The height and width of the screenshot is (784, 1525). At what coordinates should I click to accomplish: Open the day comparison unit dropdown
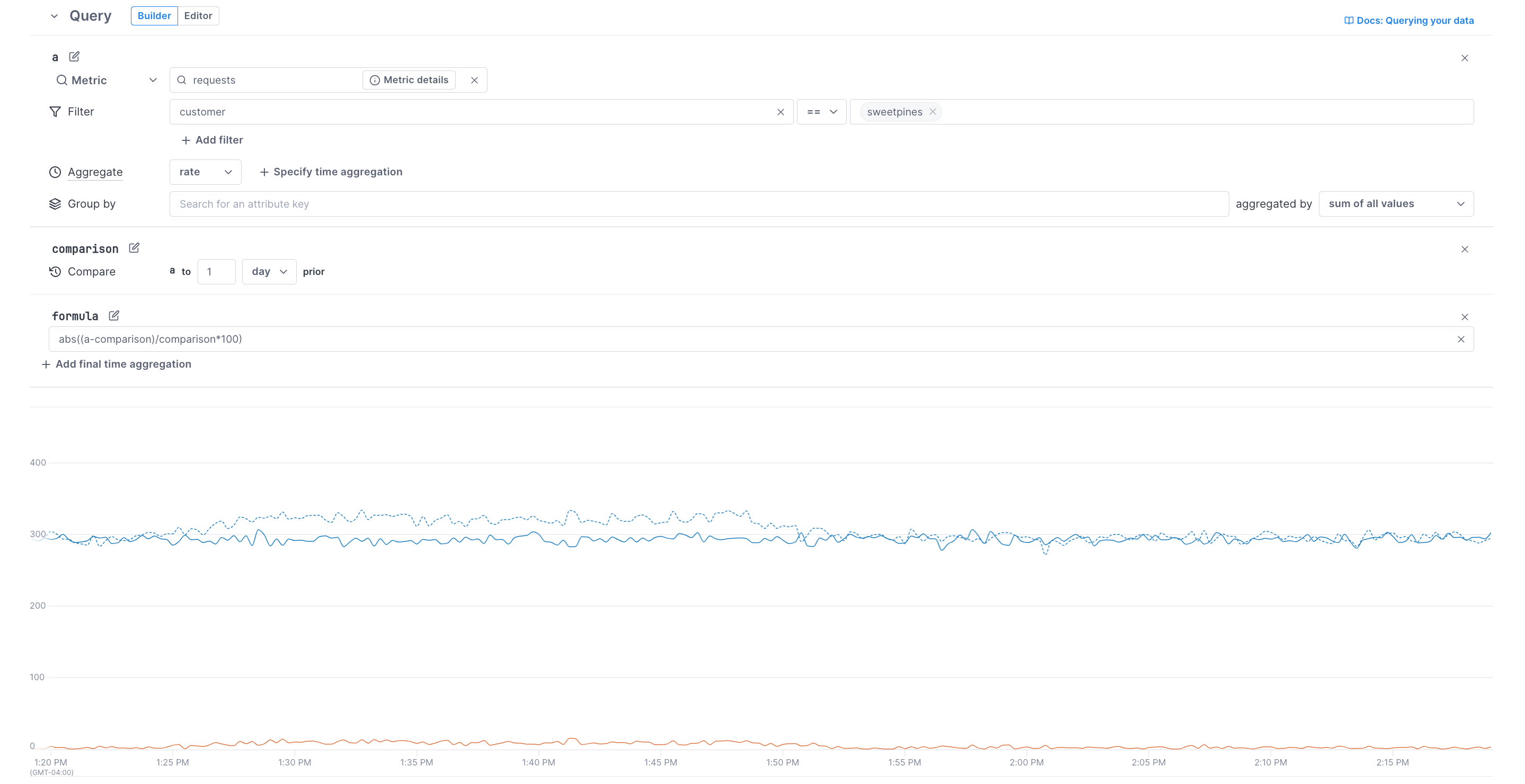[269, 272]
